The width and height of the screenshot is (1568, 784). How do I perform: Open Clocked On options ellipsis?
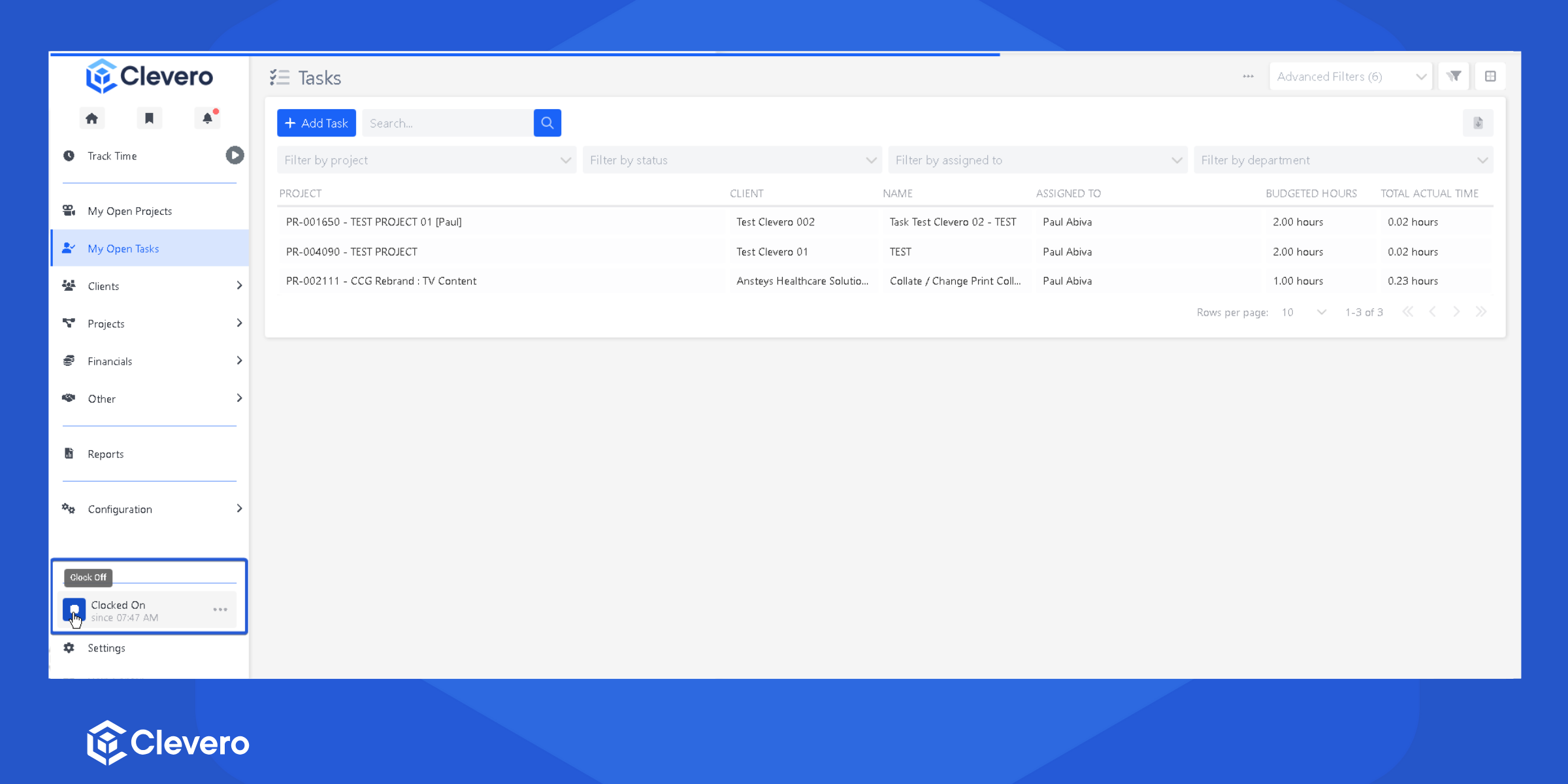point(220,610)
